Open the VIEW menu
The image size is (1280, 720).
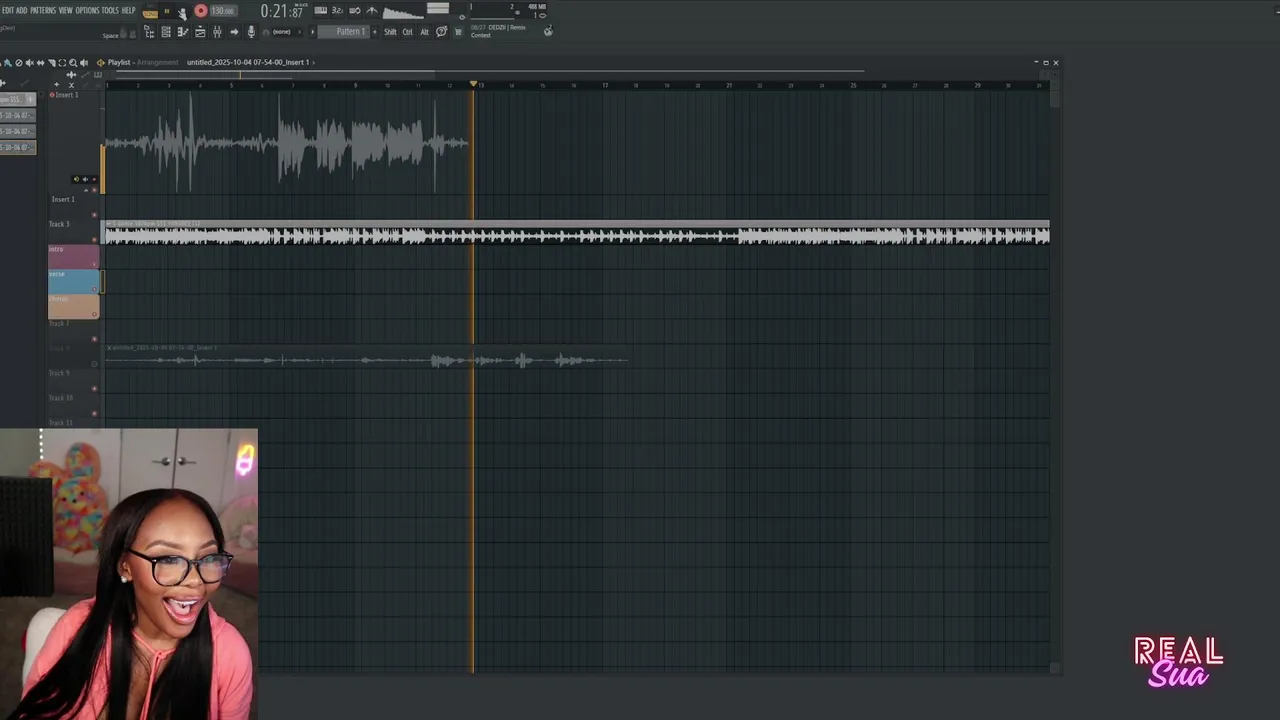pos(65,10)
